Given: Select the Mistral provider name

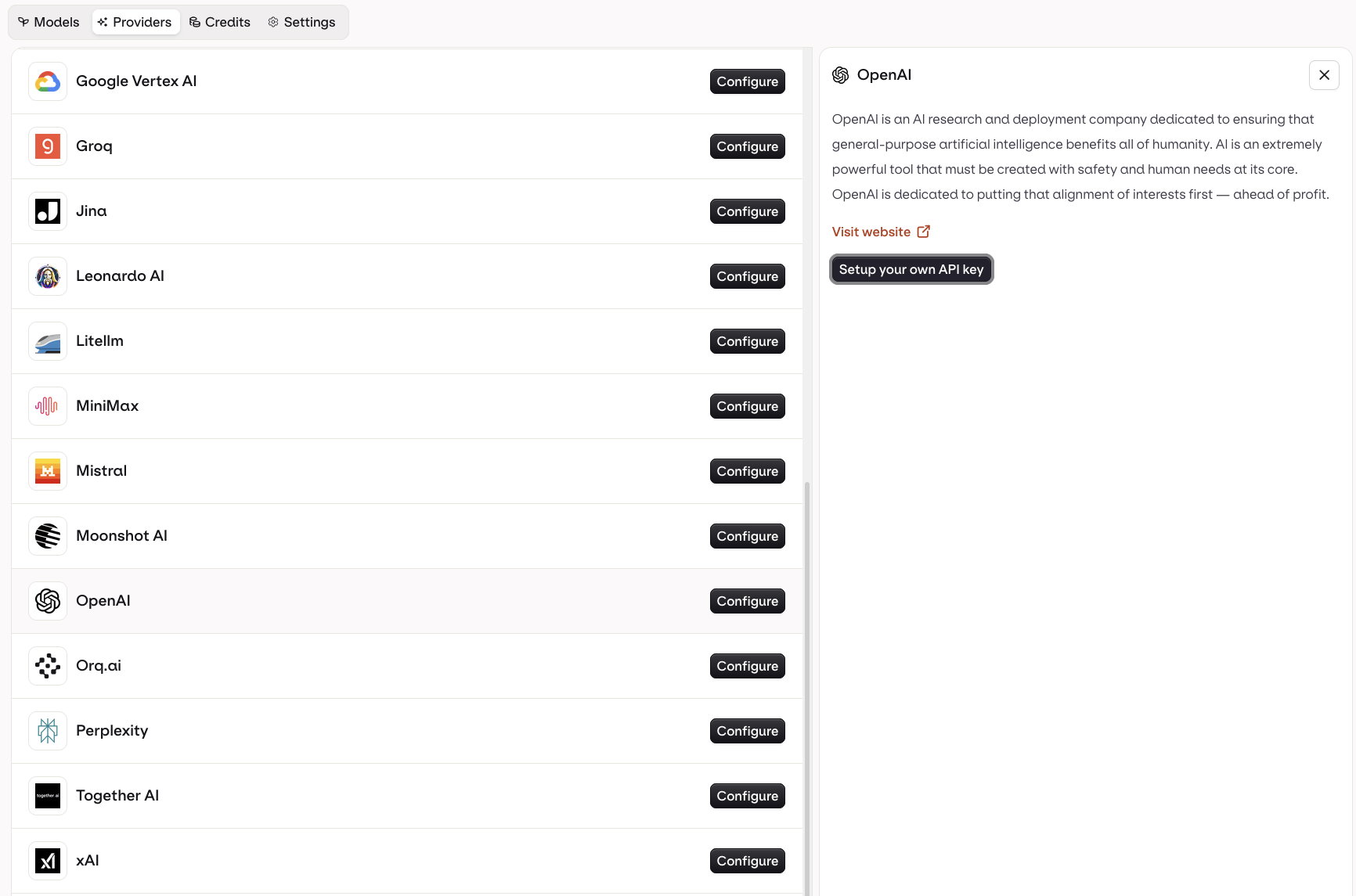Looking at the screenshot, I should (101, 471).
